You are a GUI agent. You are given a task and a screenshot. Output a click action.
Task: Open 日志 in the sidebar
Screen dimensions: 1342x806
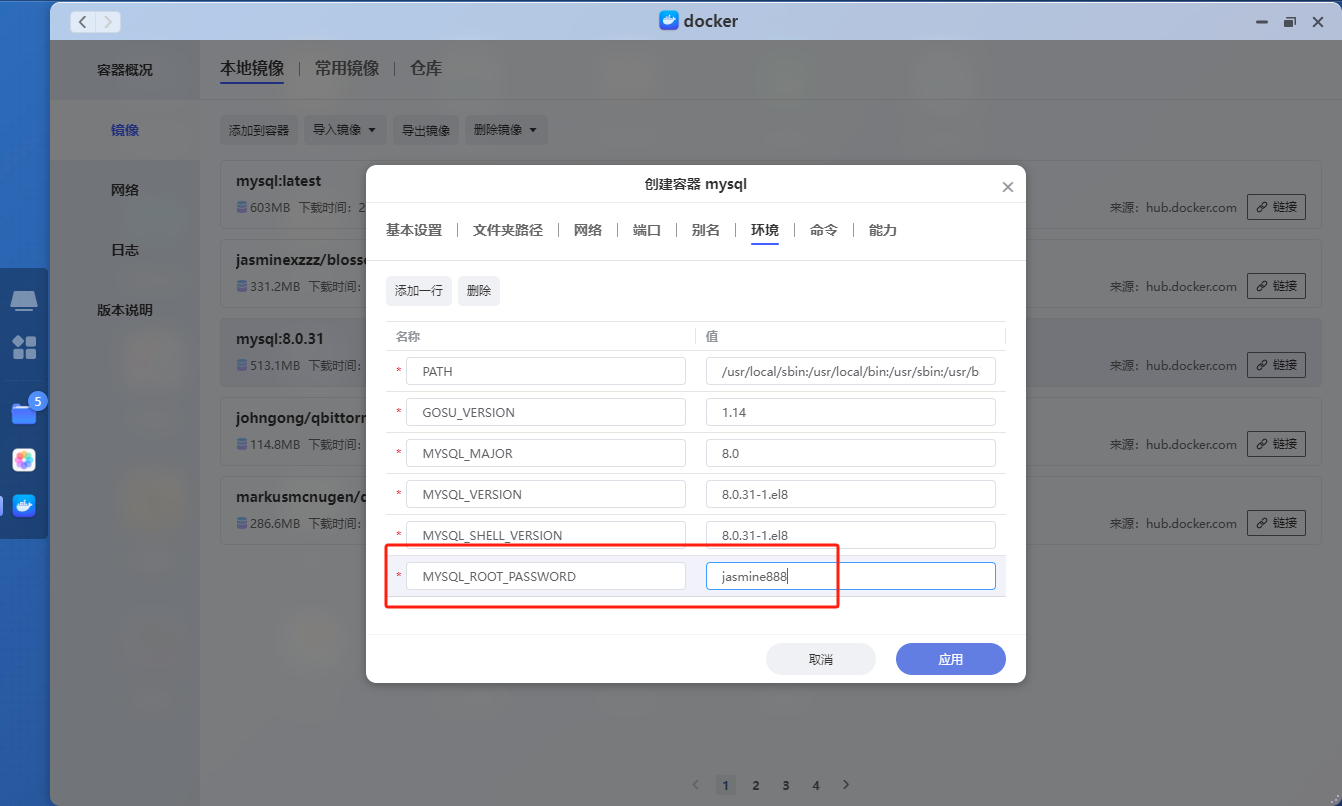[x=125, y=250]
